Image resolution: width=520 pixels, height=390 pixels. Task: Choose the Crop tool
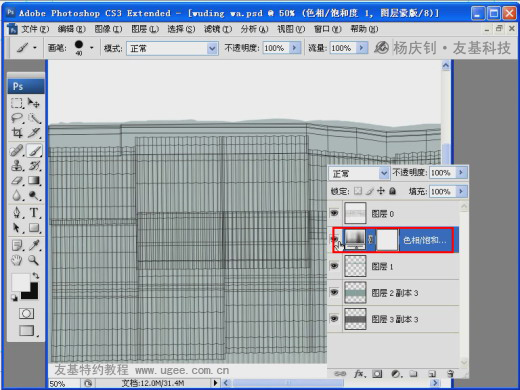(17, 133)
